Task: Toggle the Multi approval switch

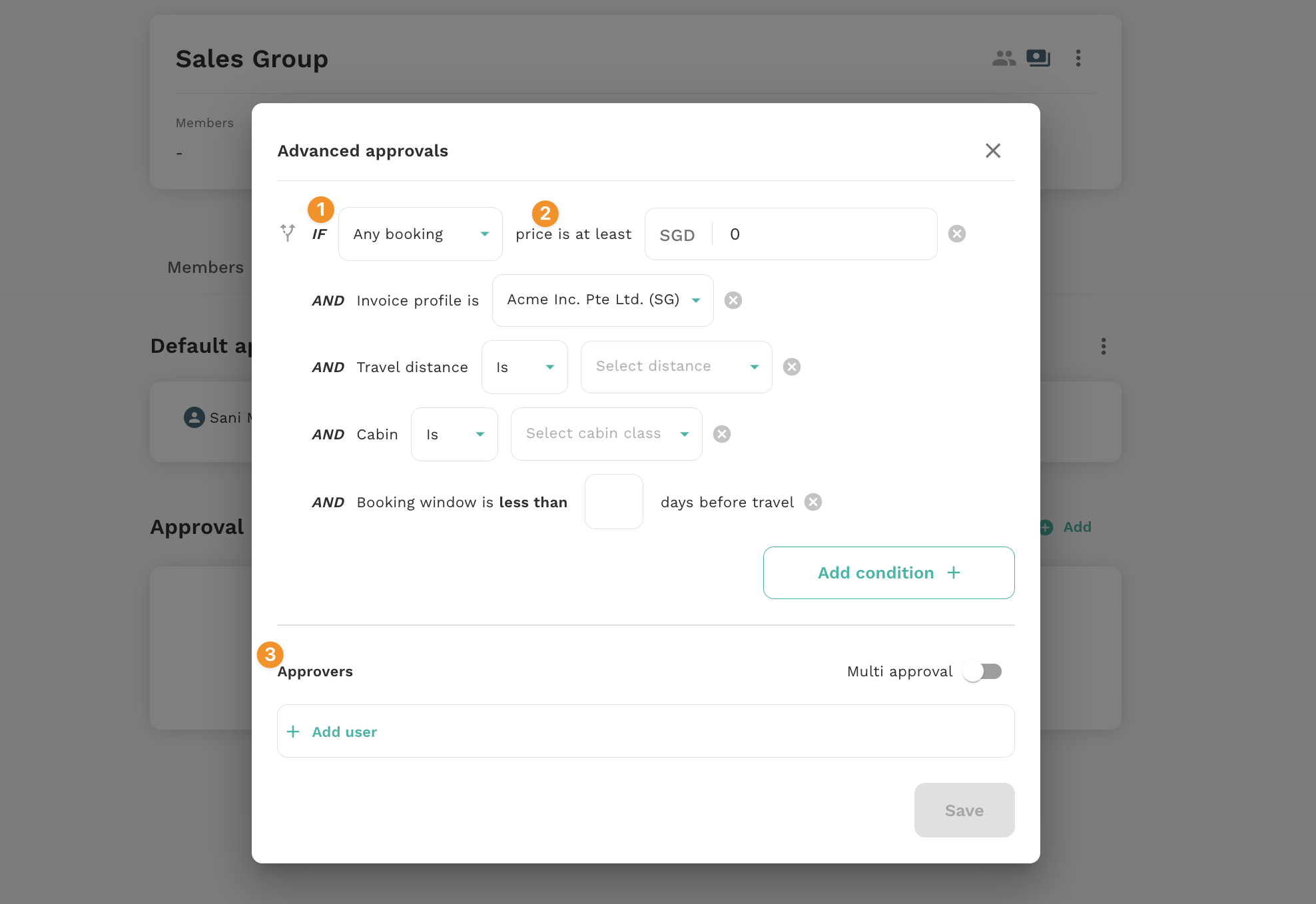Action: (983, 671)
